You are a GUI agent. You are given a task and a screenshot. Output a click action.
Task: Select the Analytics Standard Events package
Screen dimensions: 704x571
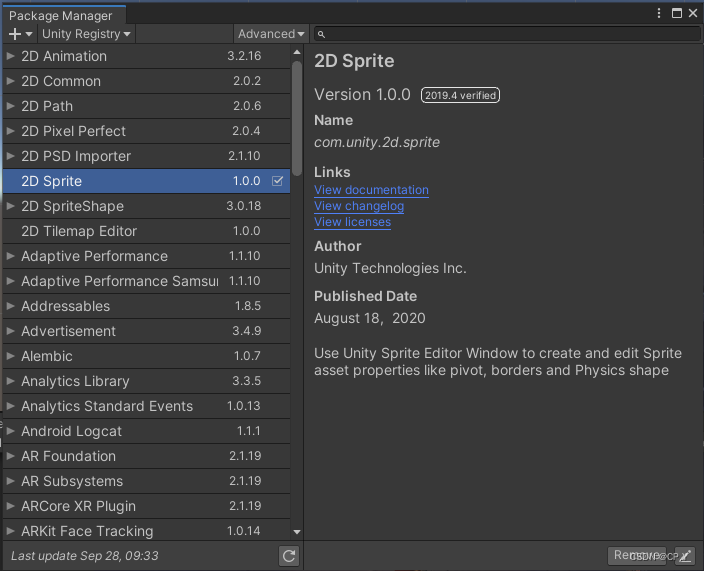click(x=146, y=406)
